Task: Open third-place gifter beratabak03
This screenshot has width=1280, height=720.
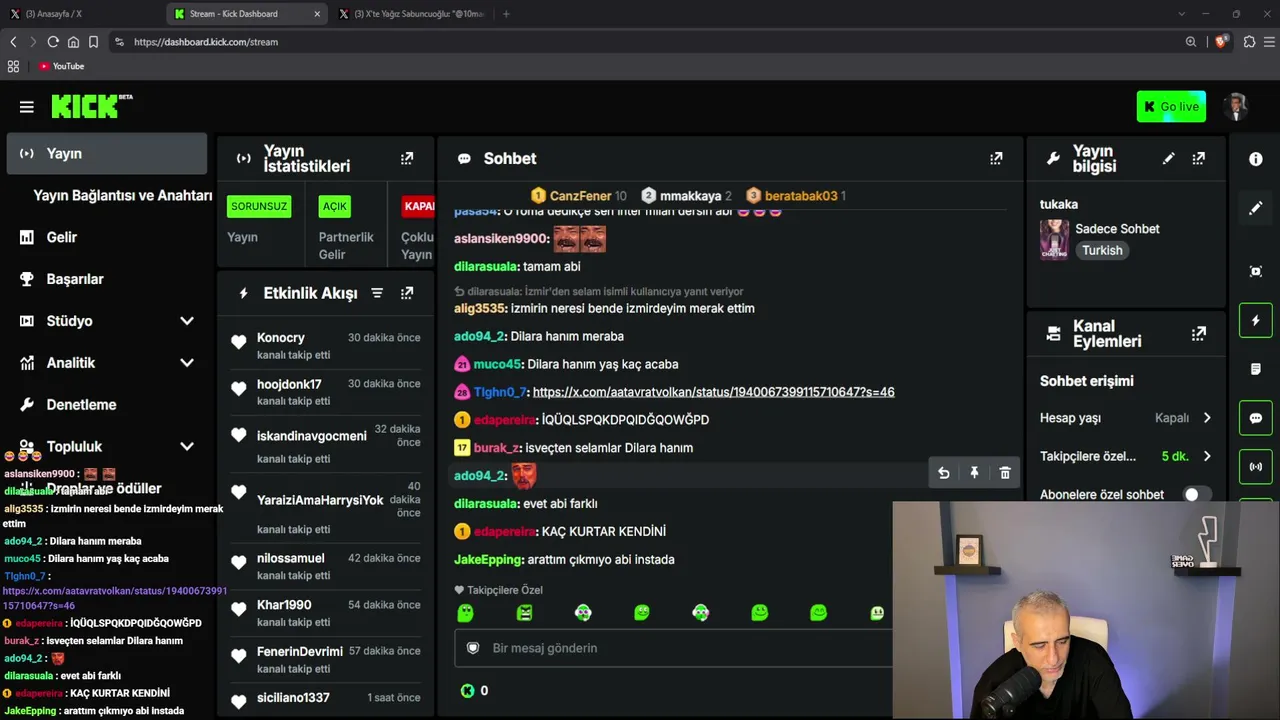Action: click(796, 196)
